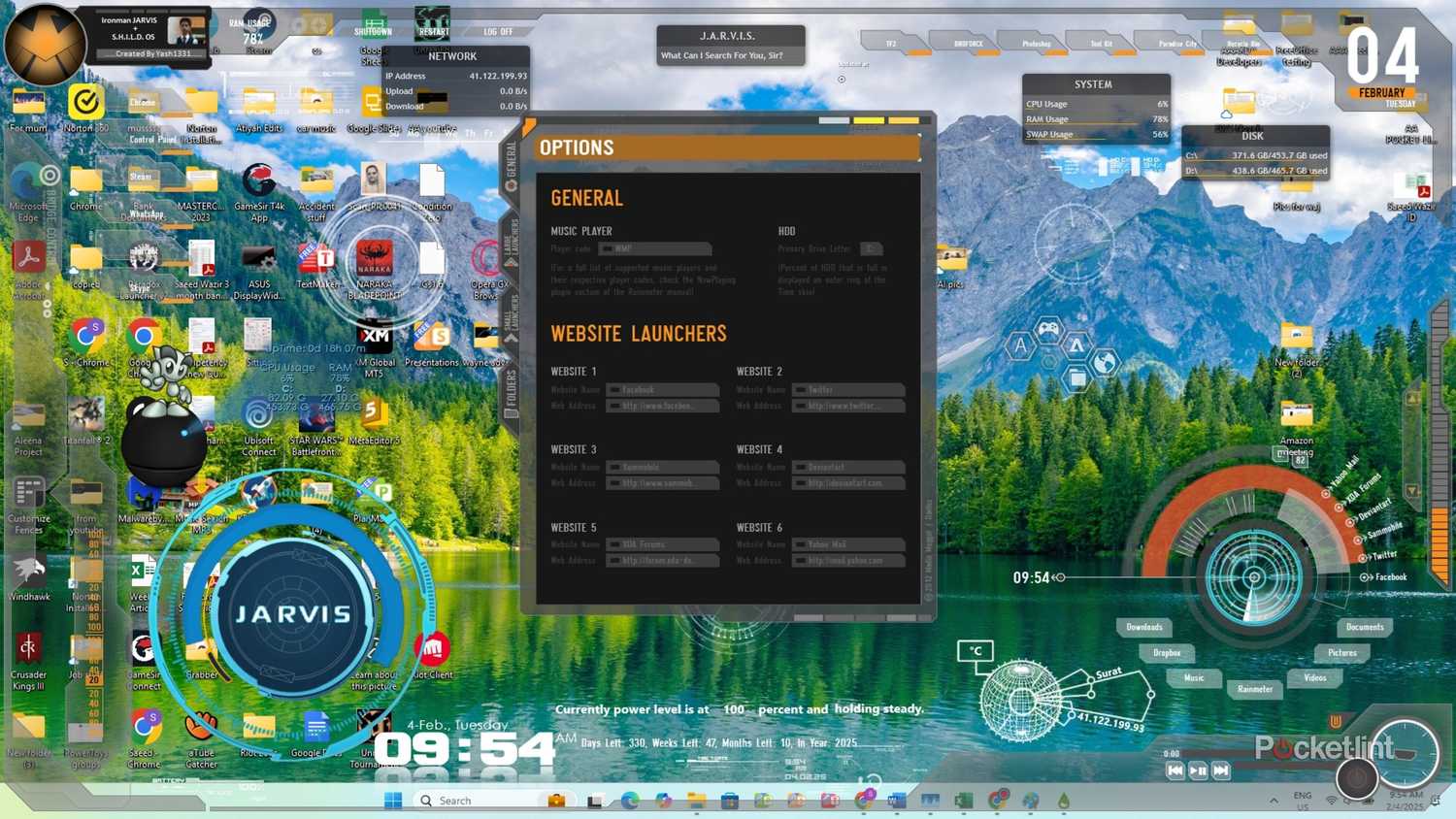Open the Amazon meeting folder
This screenshot has height=819, width=1456.
coord(1296,427)
